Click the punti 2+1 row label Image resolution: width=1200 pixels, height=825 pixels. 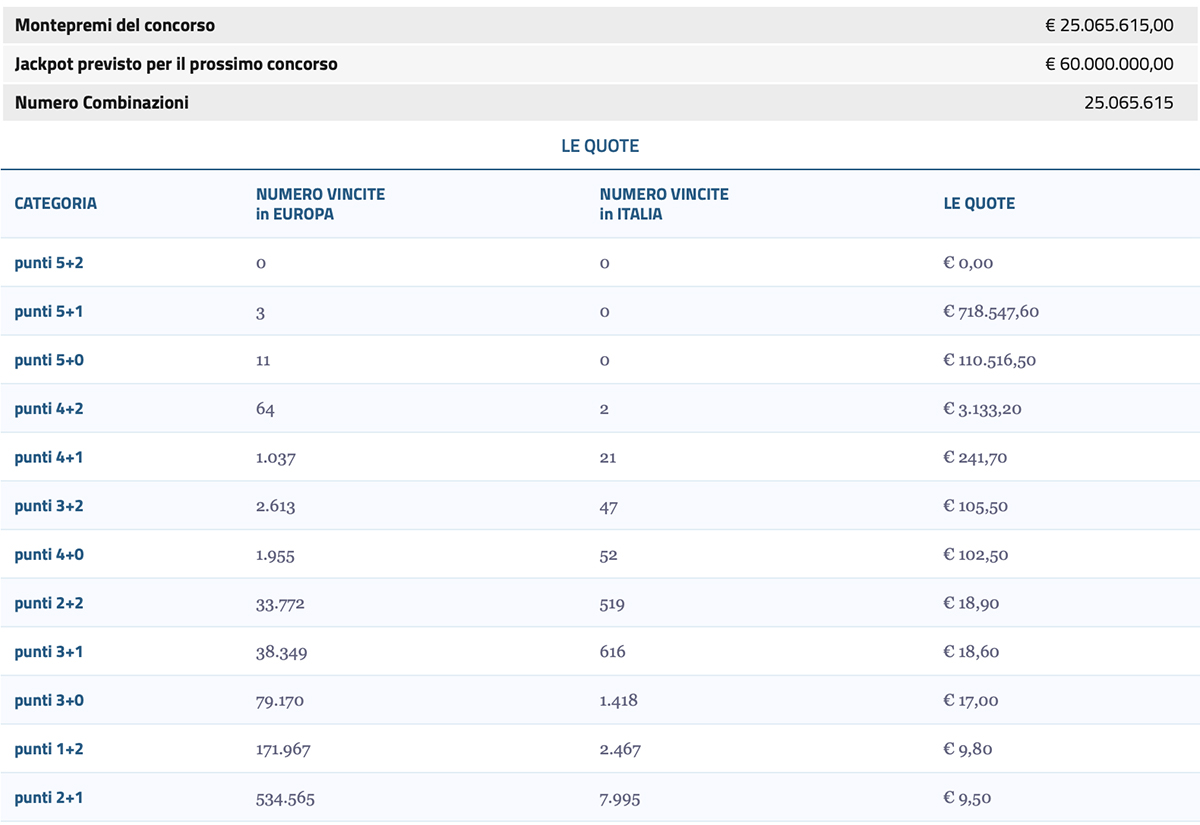tap(49, 798)
